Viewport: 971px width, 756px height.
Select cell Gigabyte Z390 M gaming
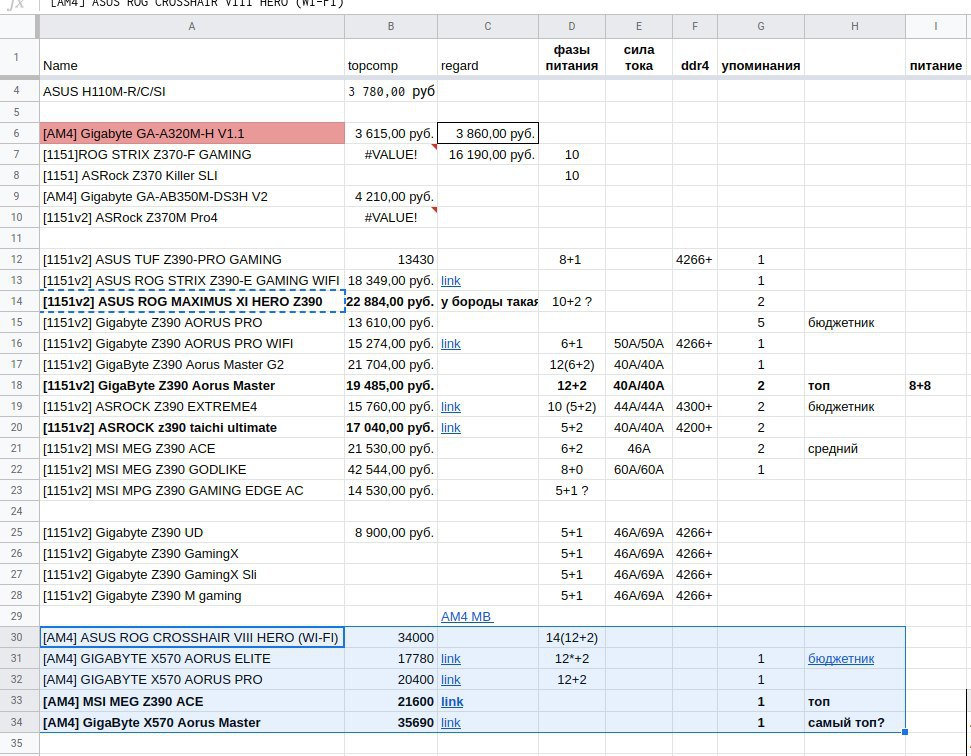coord(192,596)
